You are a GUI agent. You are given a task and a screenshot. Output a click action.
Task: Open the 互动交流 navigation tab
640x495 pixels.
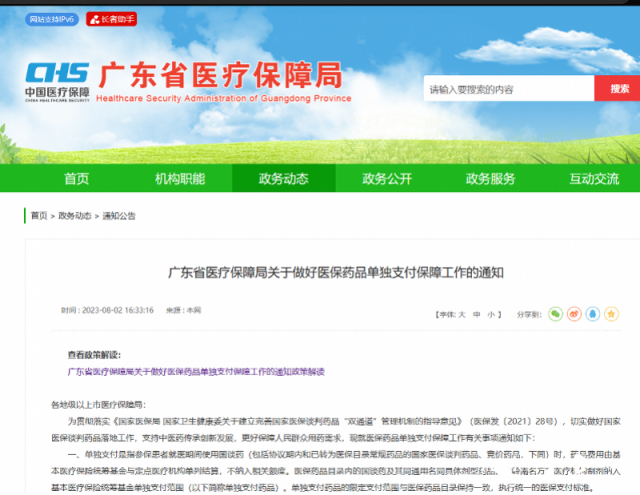coord(594,178)
